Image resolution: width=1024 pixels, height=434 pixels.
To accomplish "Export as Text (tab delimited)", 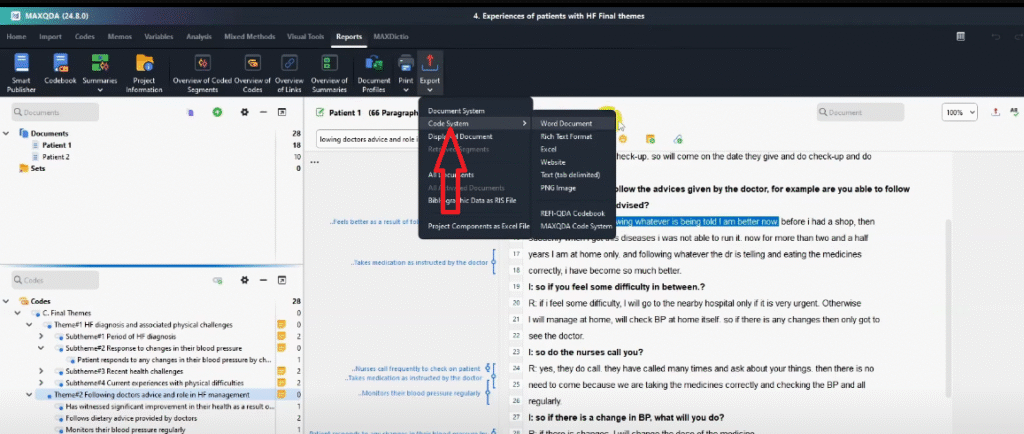I will click(569, 175).
